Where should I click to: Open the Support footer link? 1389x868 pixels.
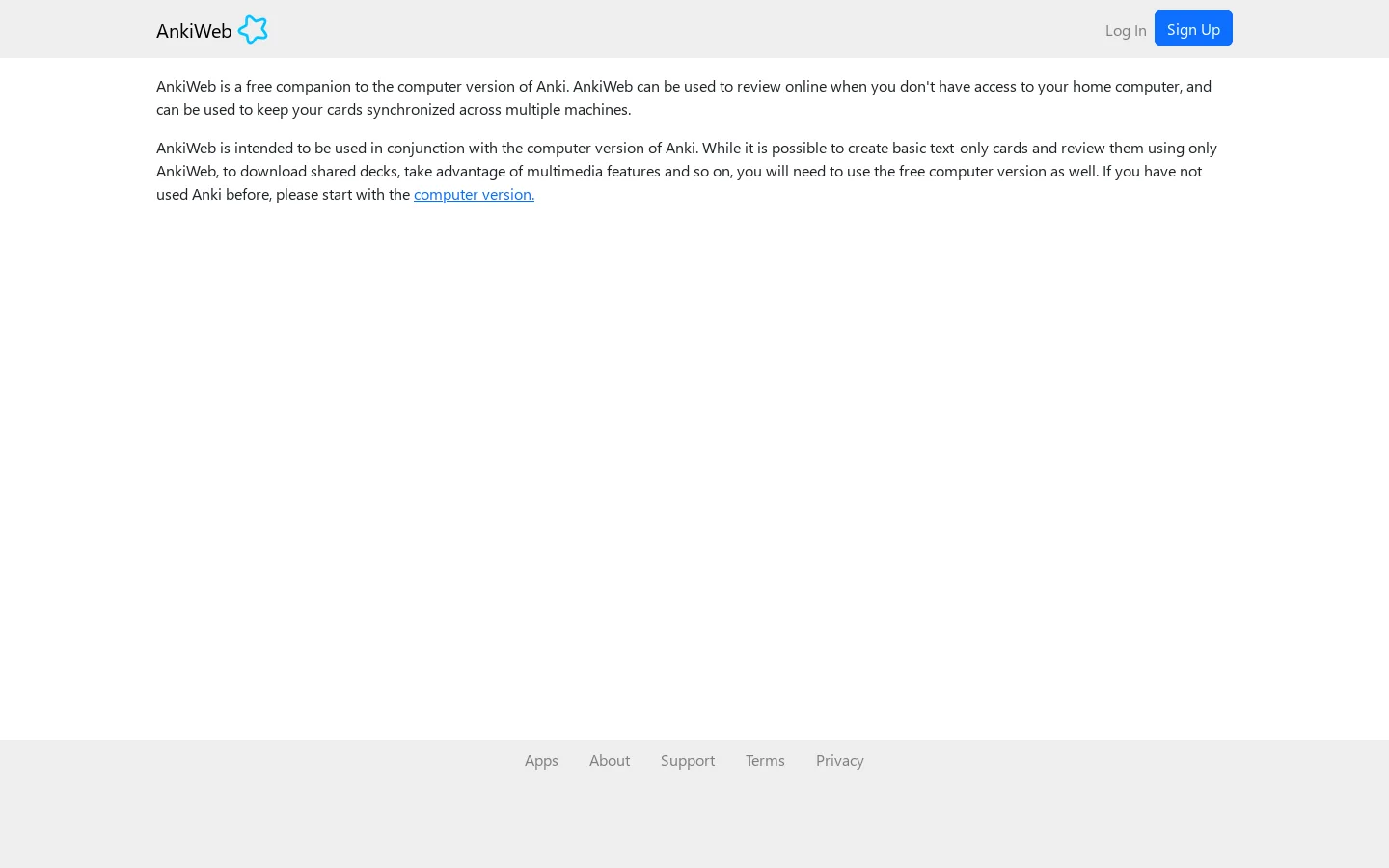[688, 760]
